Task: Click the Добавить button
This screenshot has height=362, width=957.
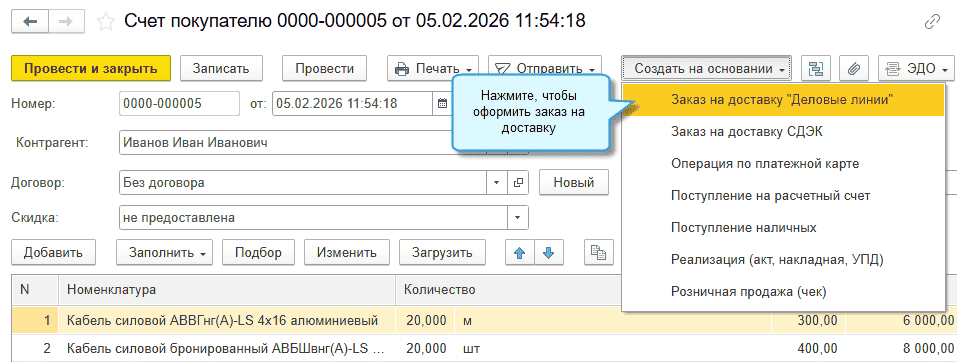Action: point(53,253)
